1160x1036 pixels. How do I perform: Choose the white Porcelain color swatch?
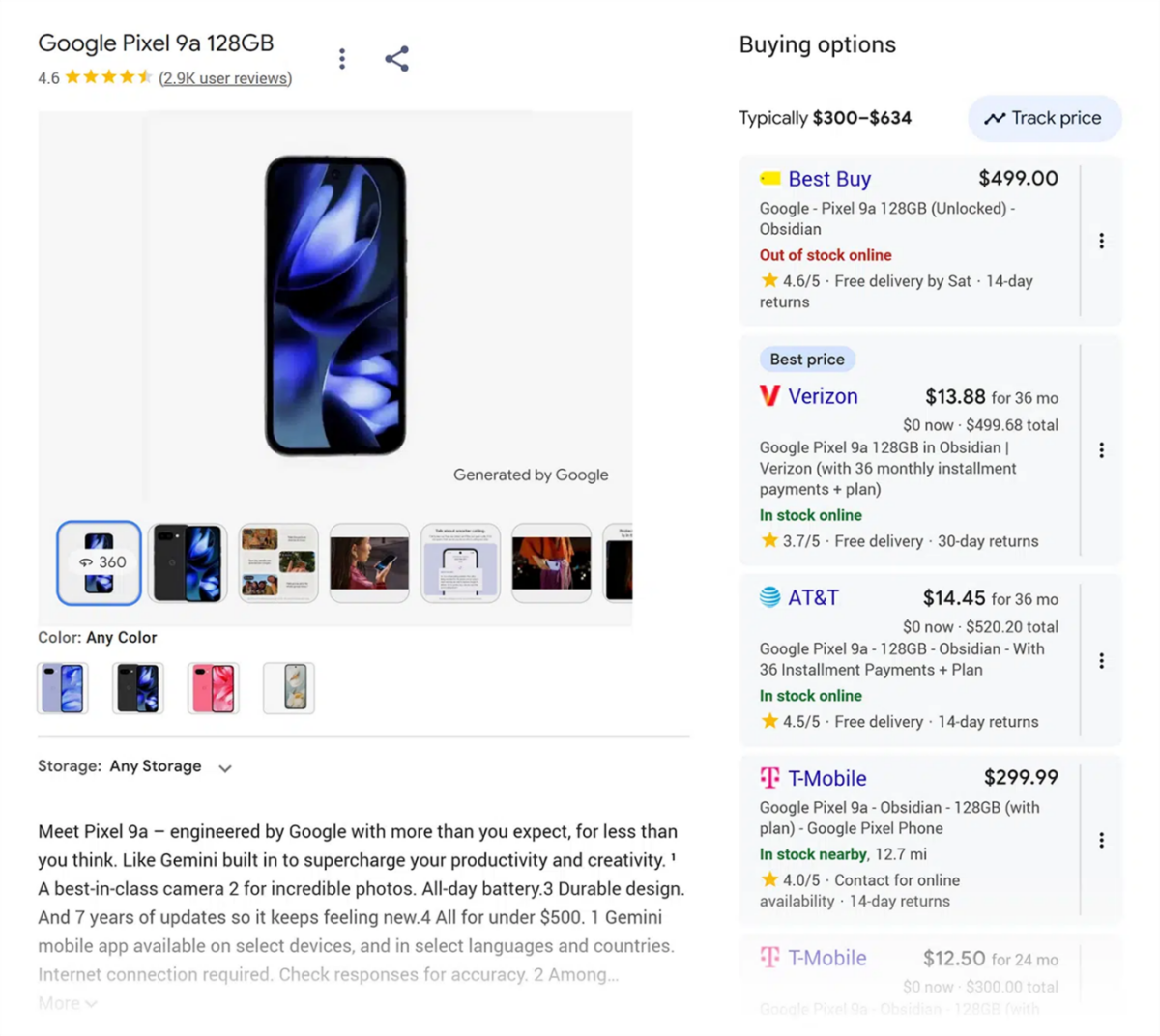point(289,688)
